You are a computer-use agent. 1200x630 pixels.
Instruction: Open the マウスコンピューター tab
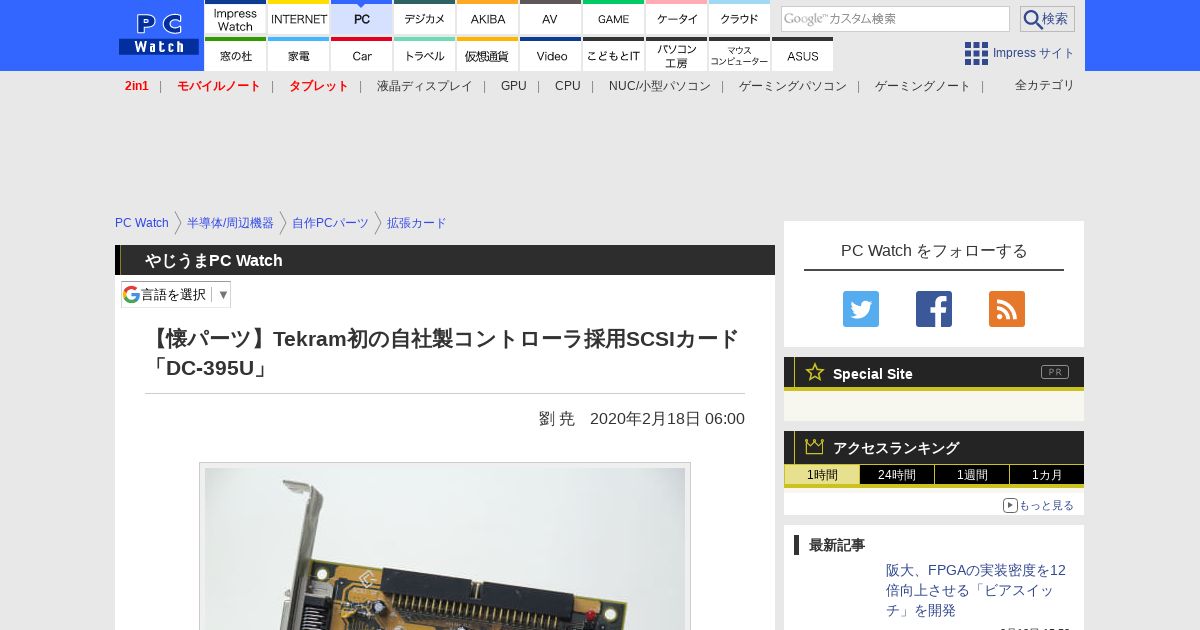(740, 55)
